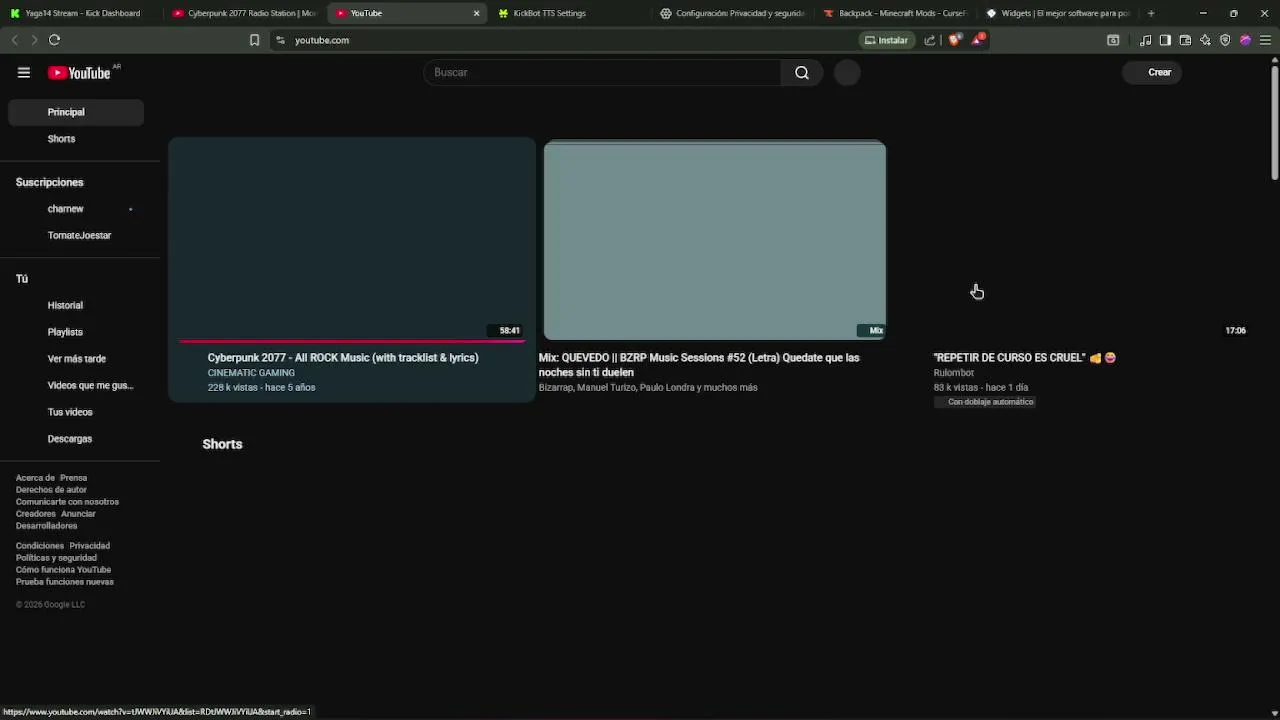This screenshot has height=720, width=1280.
Task: Open Descargas in the sidebar
Action: click(76, 439)
